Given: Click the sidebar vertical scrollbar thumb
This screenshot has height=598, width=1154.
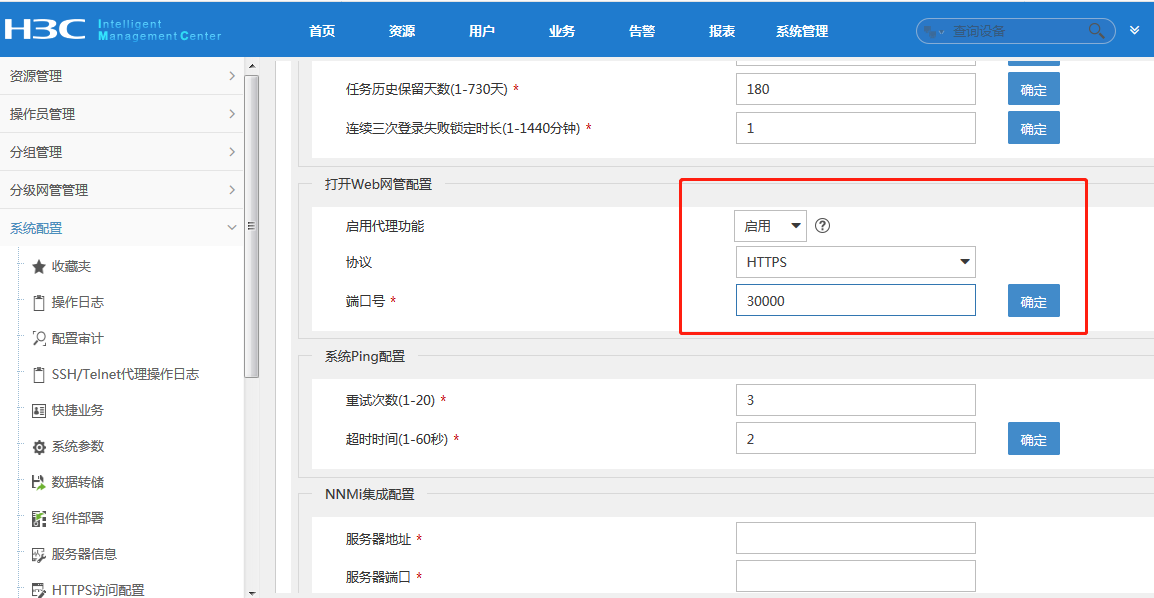Looking at the screenshot, I should [252, 226].
